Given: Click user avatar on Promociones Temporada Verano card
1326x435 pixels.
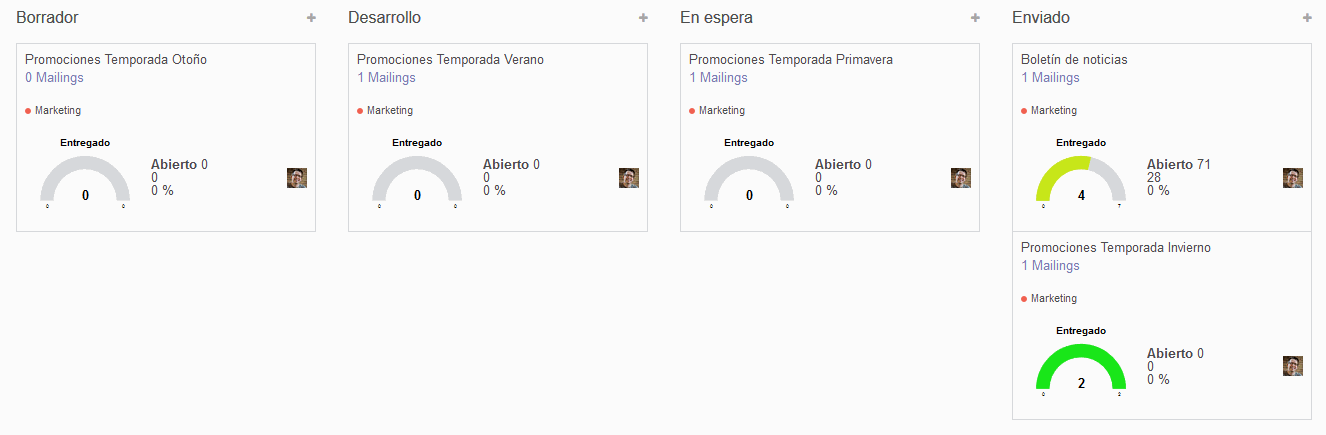Looking at the screenshot, I should [629, 178].
